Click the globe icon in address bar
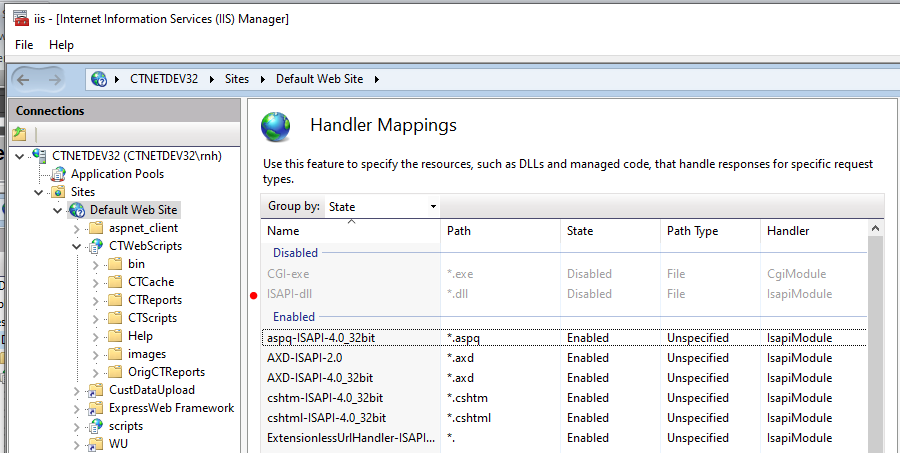Image resolution: width=900 pixels, height=453 pixels. pyautogui.click(x=99, y=79)
